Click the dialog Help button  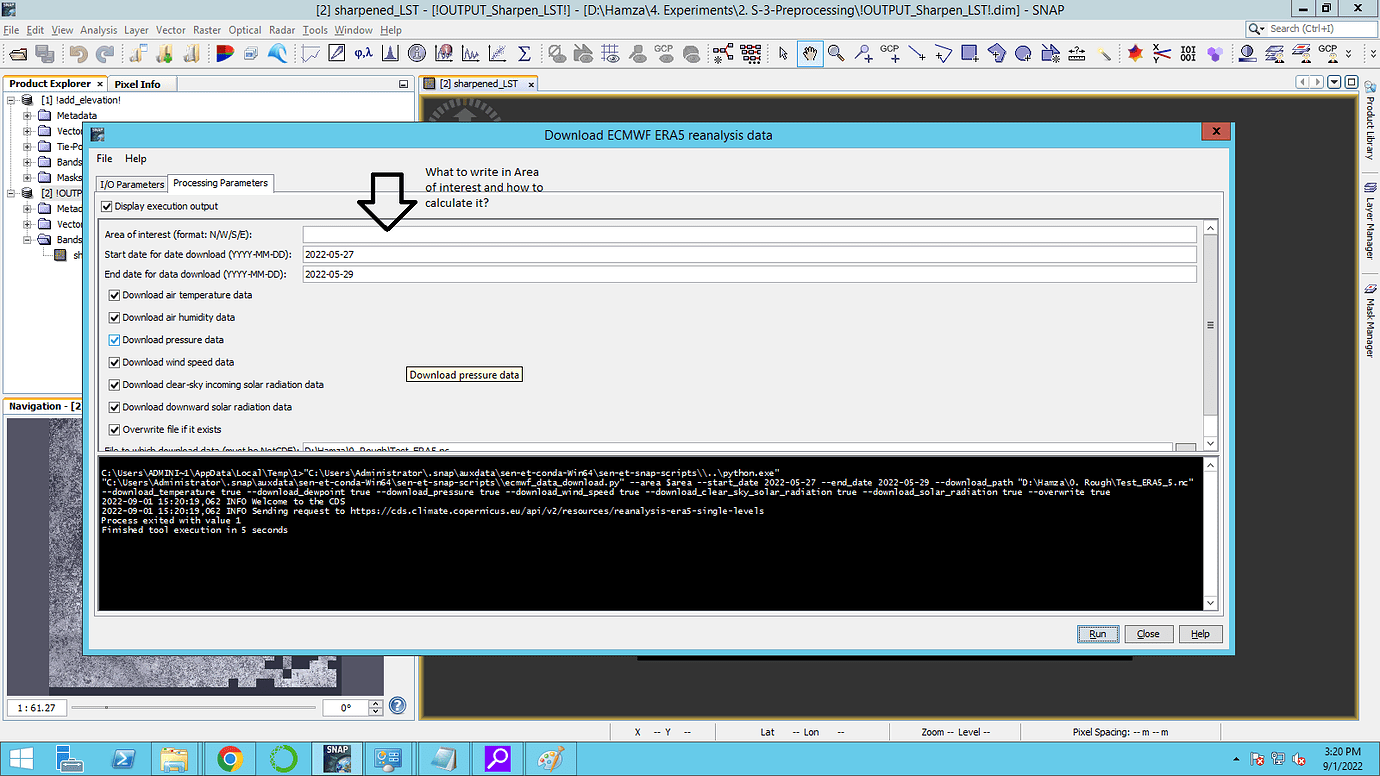pyautogui.click(x=1201, y=634)
